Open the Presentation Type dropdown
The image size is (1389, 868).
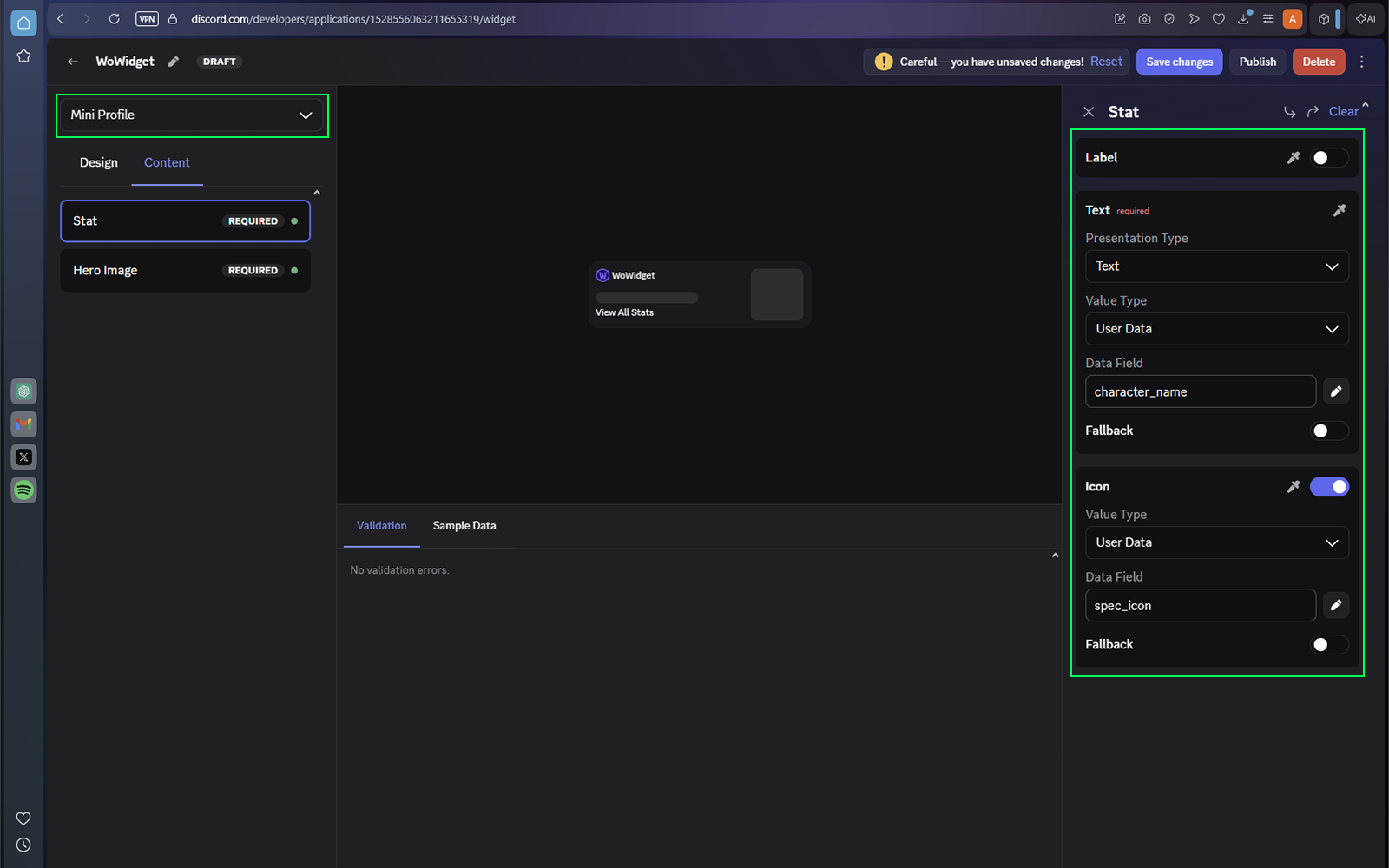[1216, 266]
